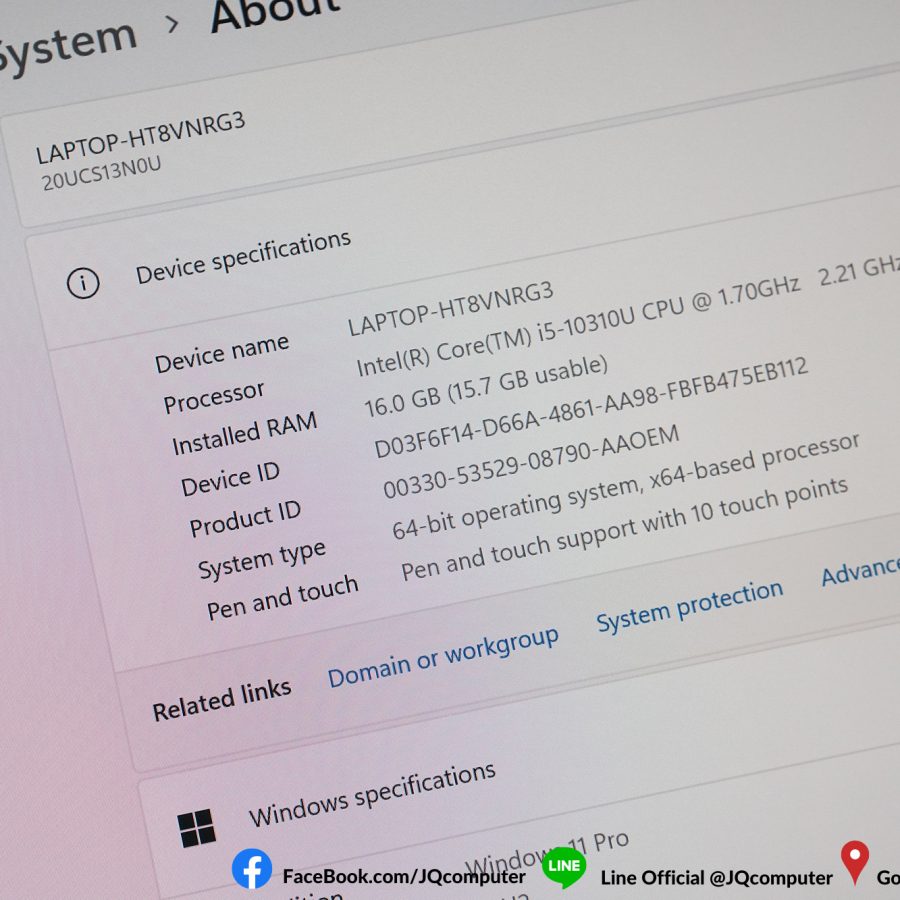This screenshot has height=900, width=900.
Task: Select the model number 20UCS13N0U
Action: point(101,173)
